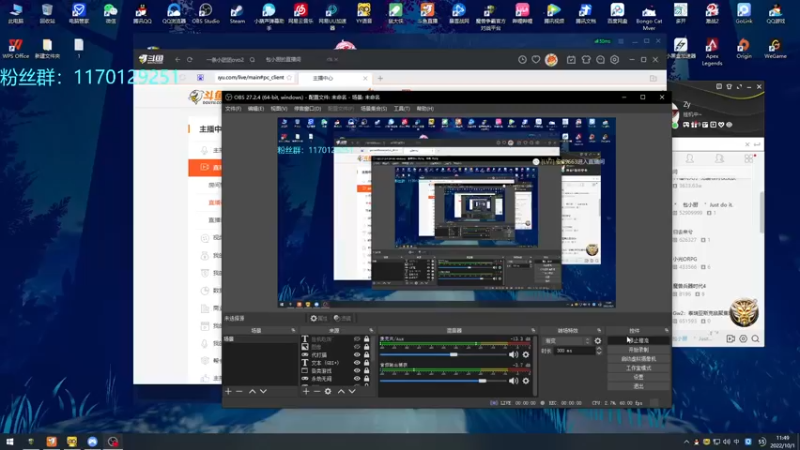Mute the lower mixer channel speaker icon
This screenshot has height=450, width=800.
tap(513, 381)
